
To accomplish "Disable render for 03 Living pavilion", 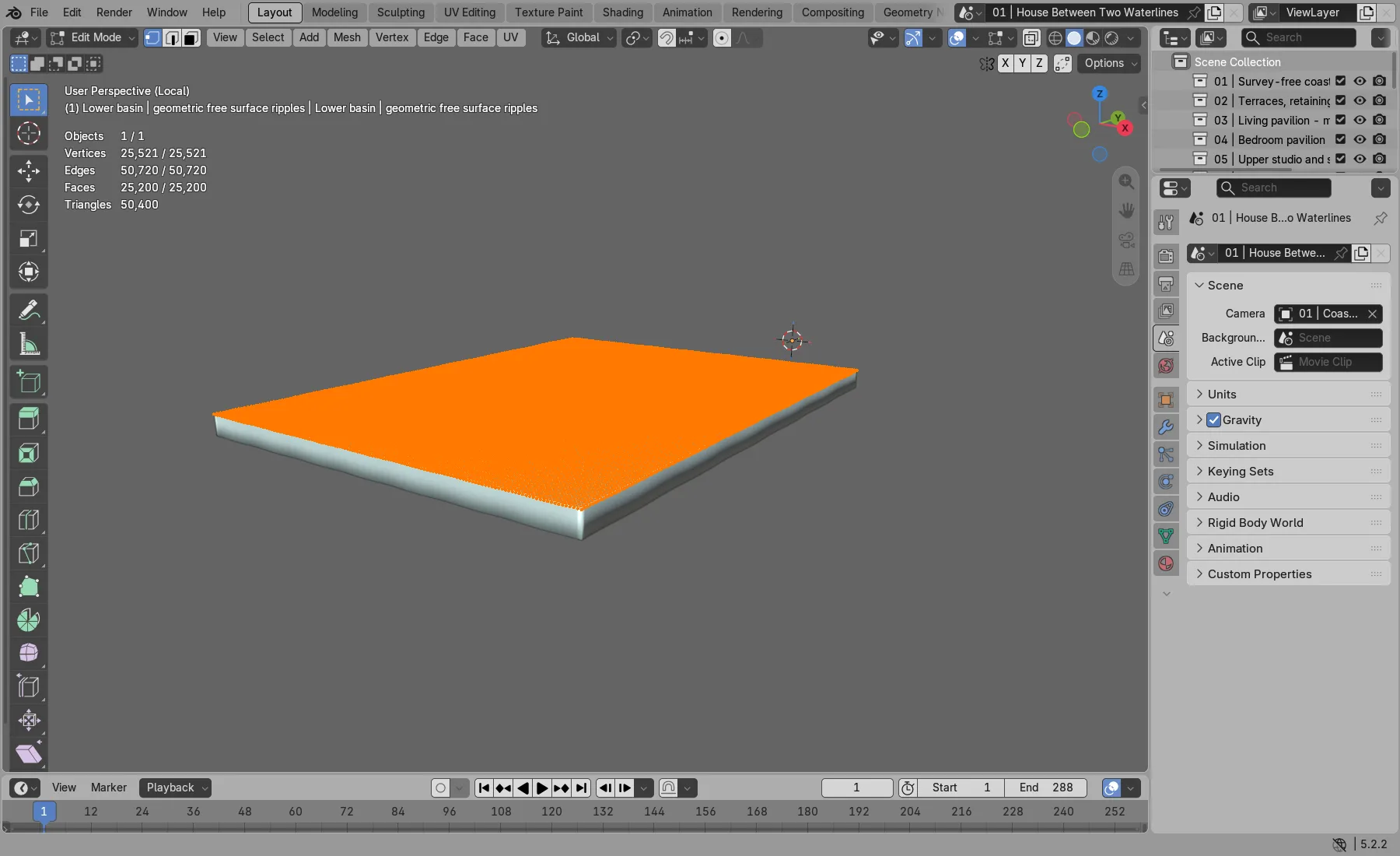I will pos(1379,120).
